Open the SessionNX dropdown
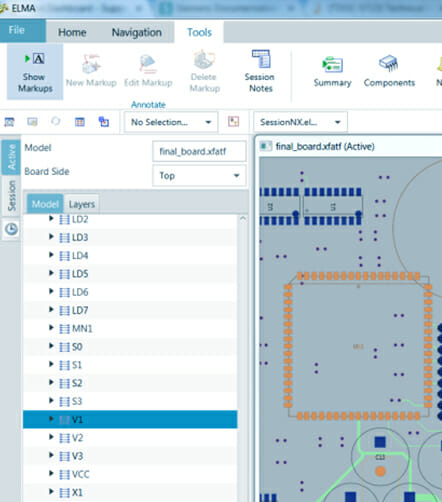Image resolution: width=442 pixels, height=502 pixels. click(300, 122)
